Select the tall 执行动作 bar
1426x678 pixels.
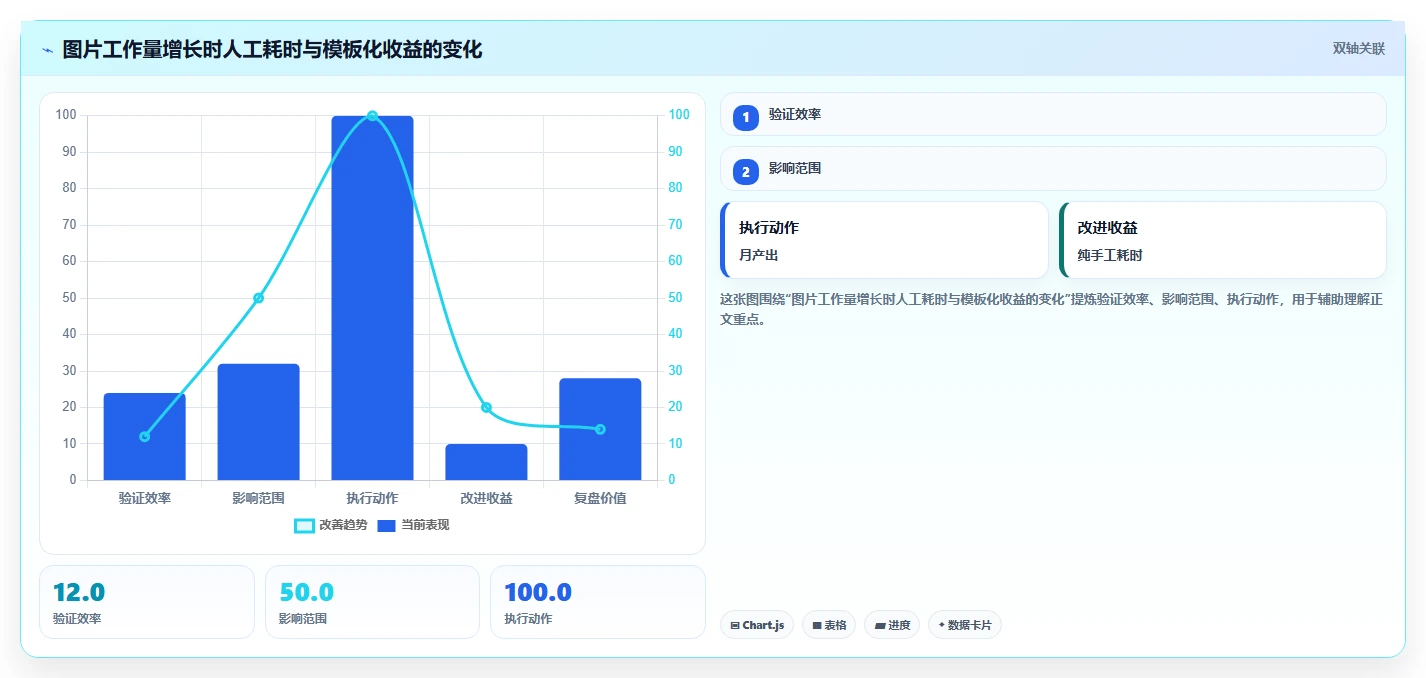point(372,298)
